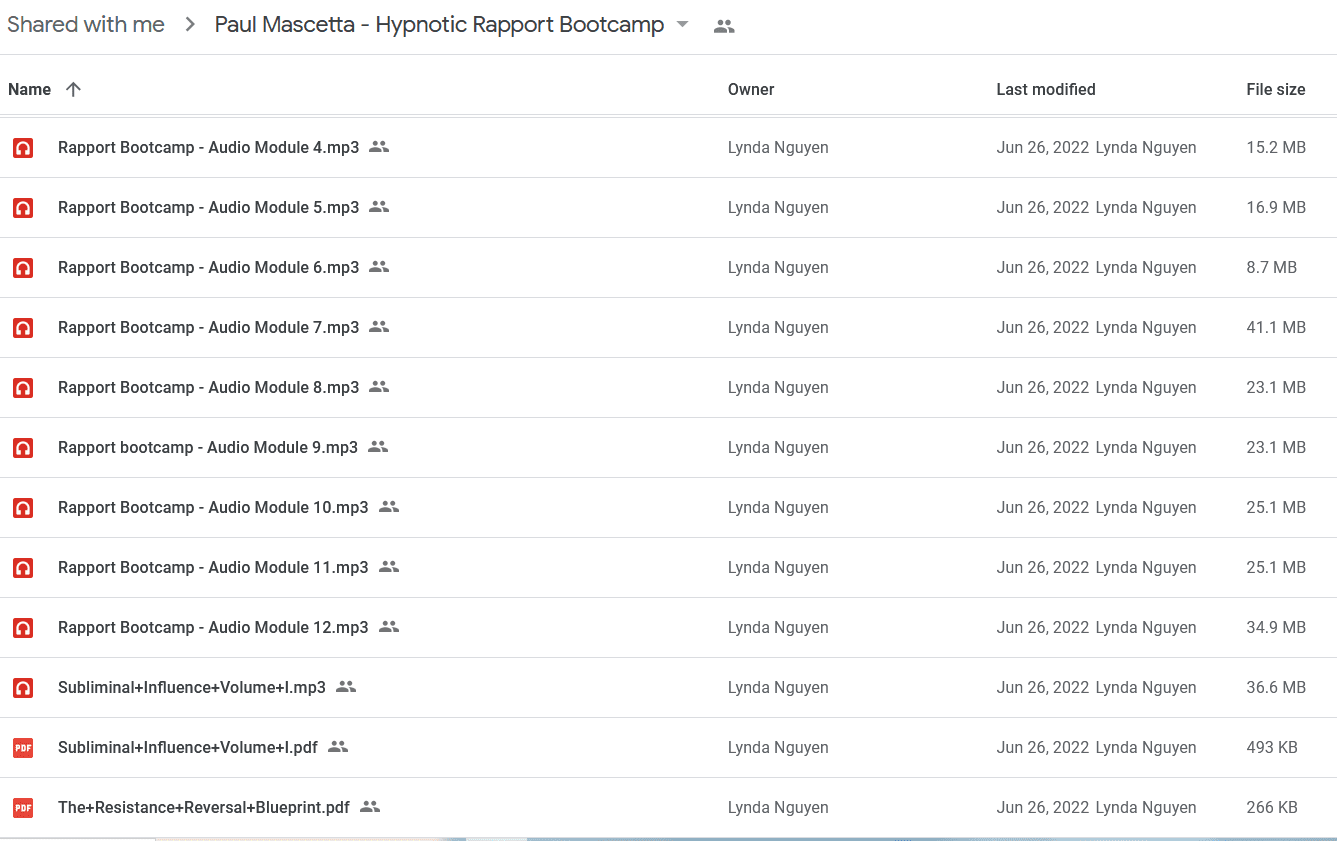The height and width of the screenshot is (841, 1337).
Task: Sort by Last modified column header
Action: [1046, 89]
